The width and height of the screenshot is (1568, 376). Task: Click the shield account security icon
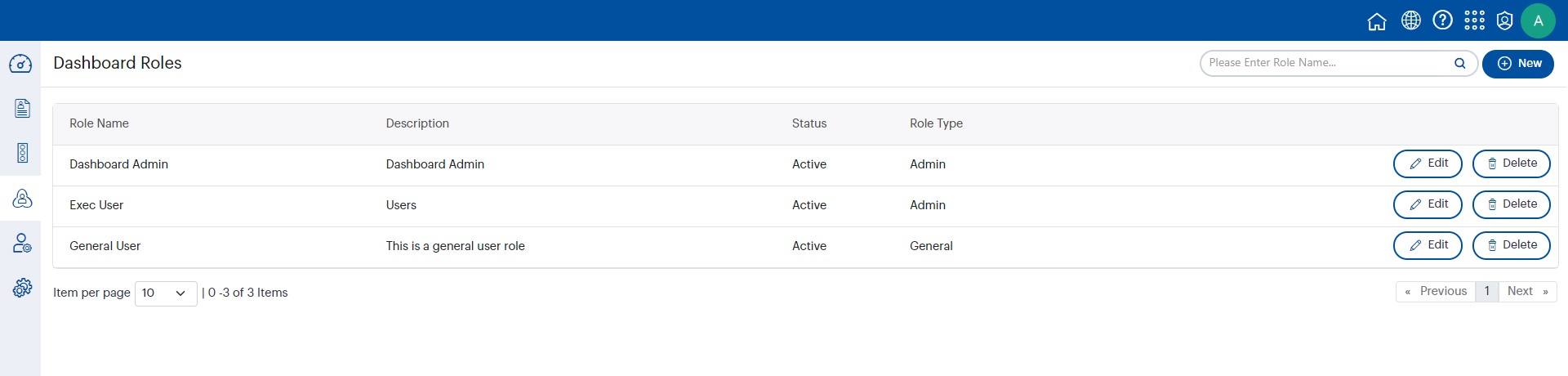[1505, 20]
